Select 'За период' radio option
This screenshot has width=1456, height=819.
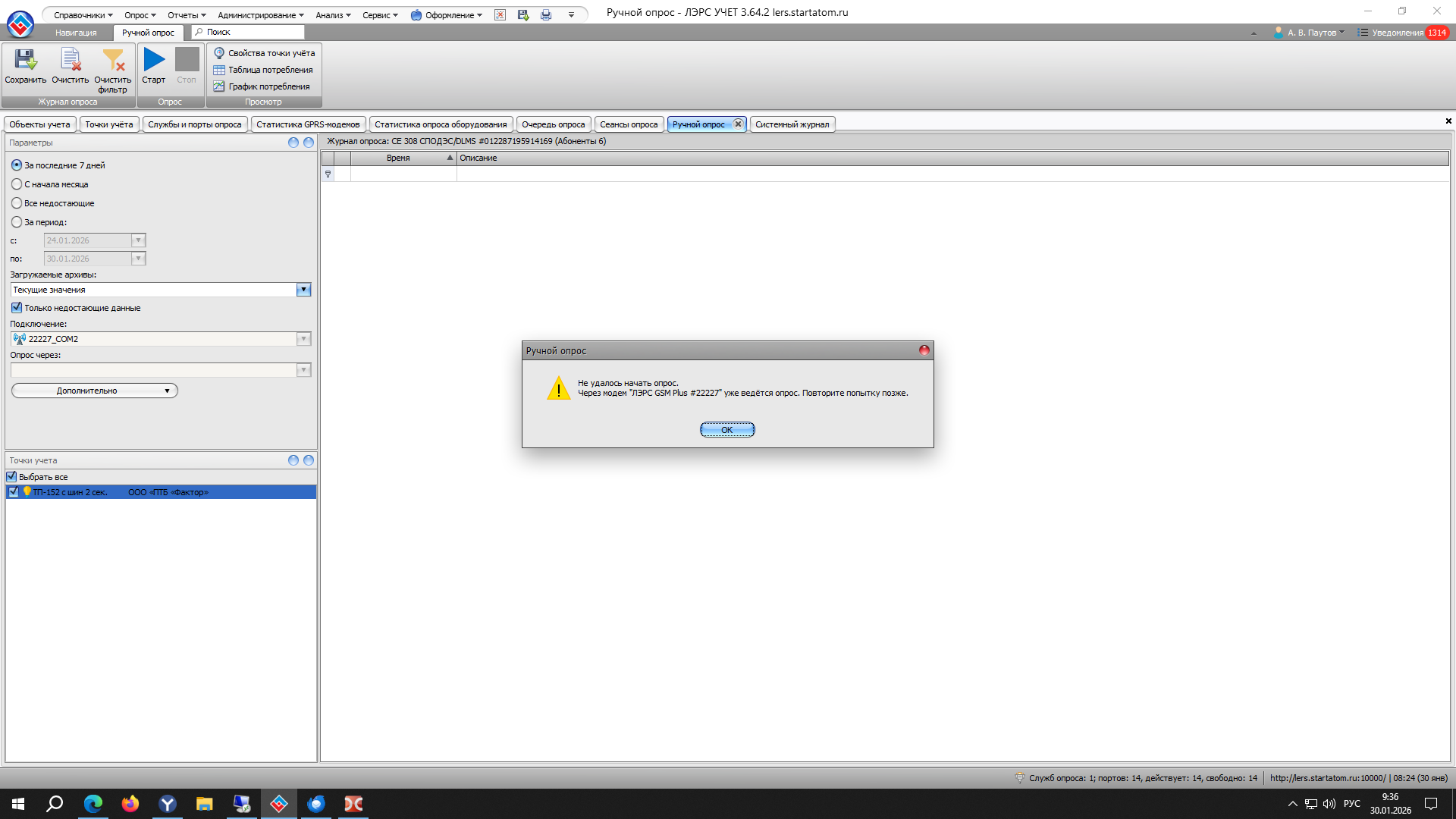17,222
